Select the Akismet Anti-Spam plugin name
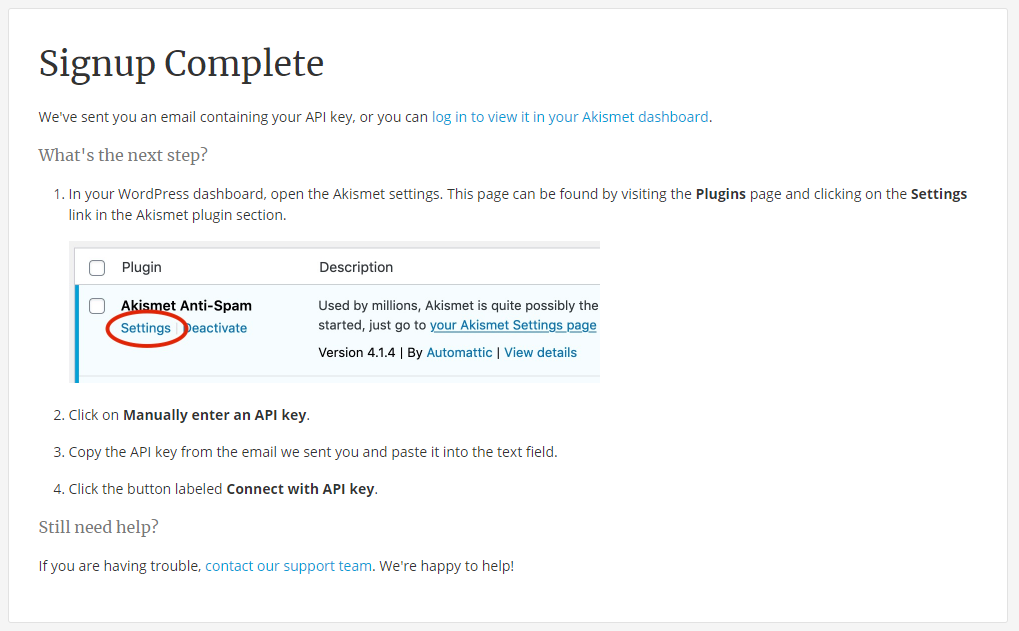The width and height of the screenshot is (1019, 631). click(x=187, y=305)
